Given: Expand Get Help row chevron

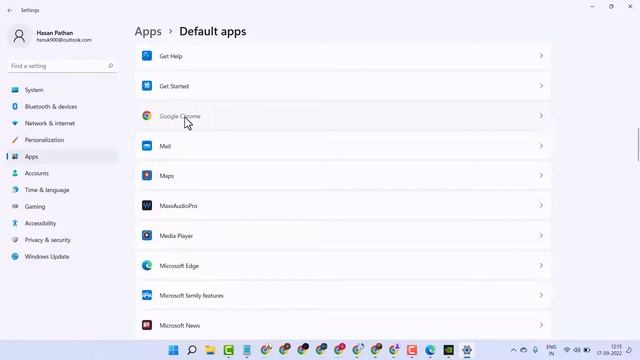Looking at the screenshot, I should (541, 56).
